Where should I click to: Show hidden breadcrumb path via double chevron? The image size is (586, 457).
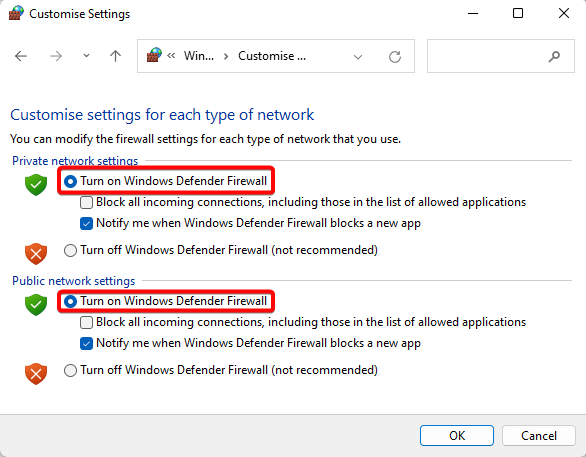tap(171, 56)
